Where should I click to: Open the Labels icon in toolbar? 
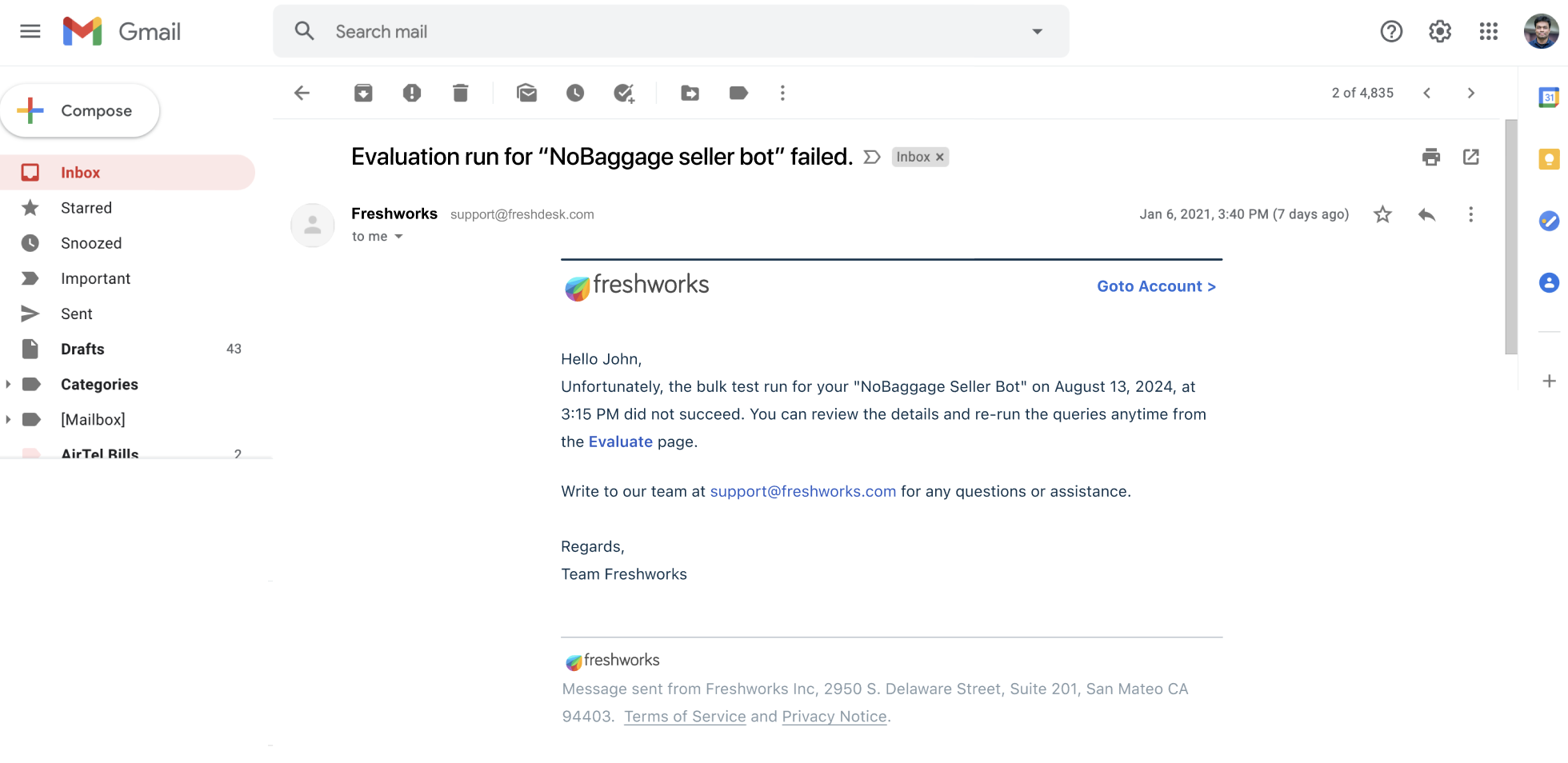(x=738, y=93)
